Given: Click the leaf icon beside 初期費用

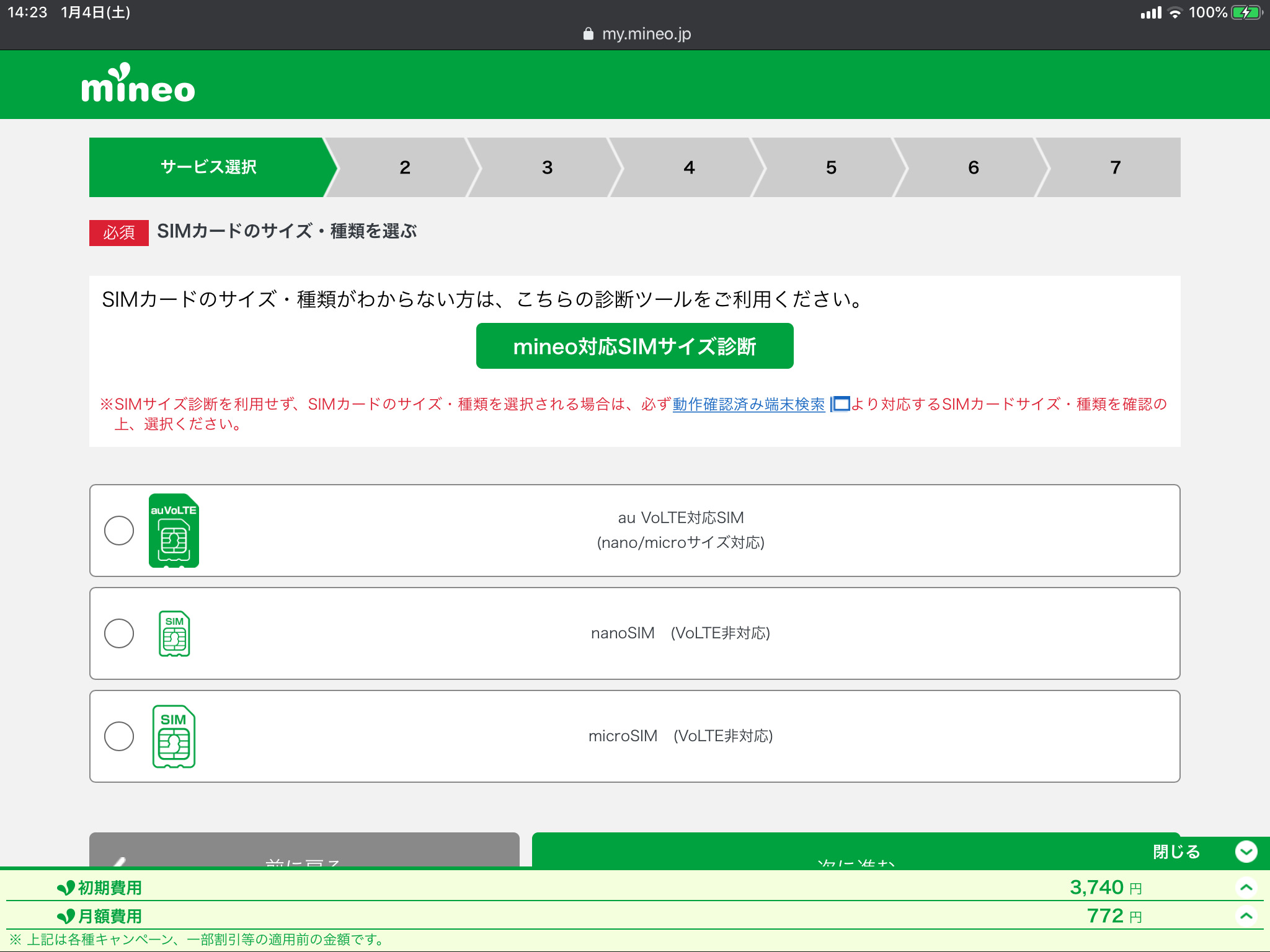Looking at the screenshot, I should click(65, 888).
